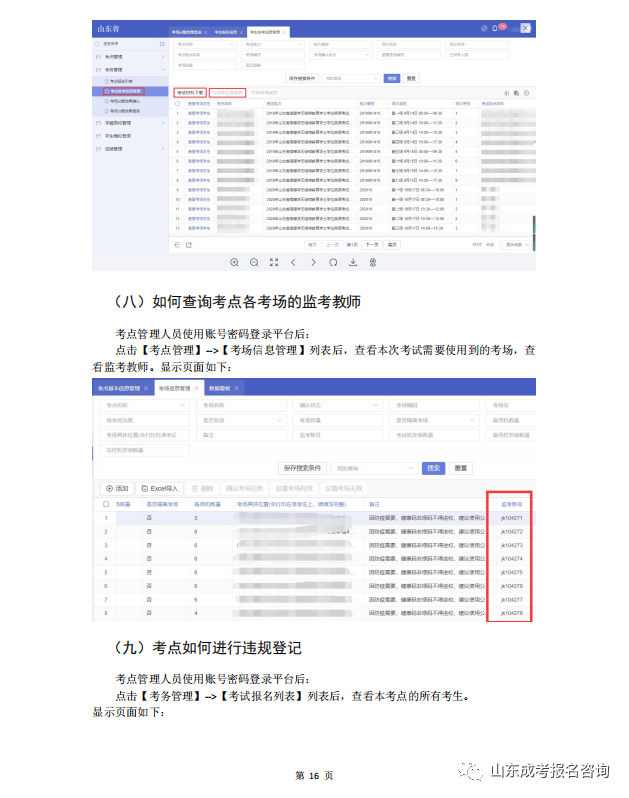629x798 pixels.
Task: Click the zoom-in magnifier in the image viewer bar
Action: click(x=234, y=263)
